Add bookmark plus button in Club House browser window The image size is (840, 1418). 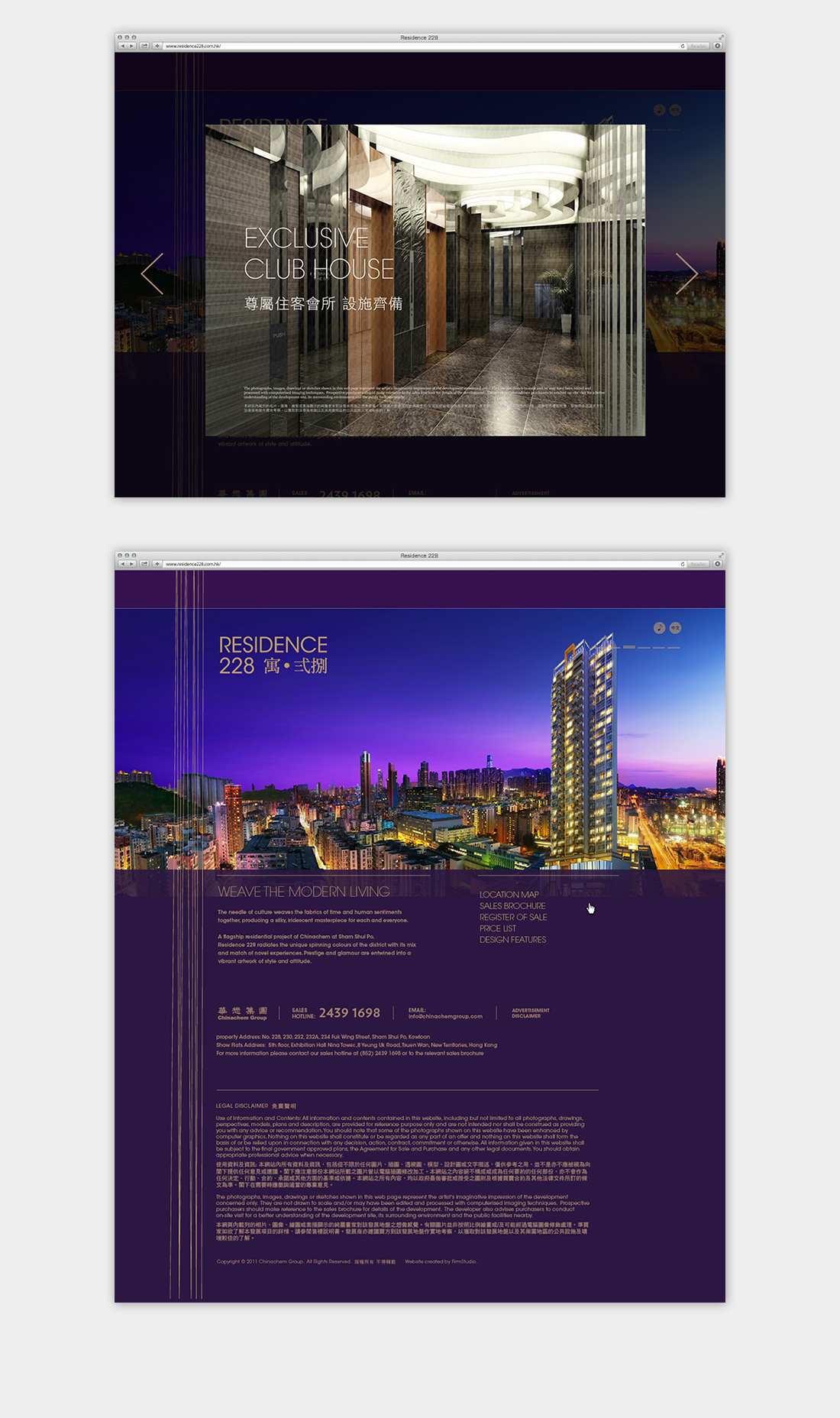point(157,46)
